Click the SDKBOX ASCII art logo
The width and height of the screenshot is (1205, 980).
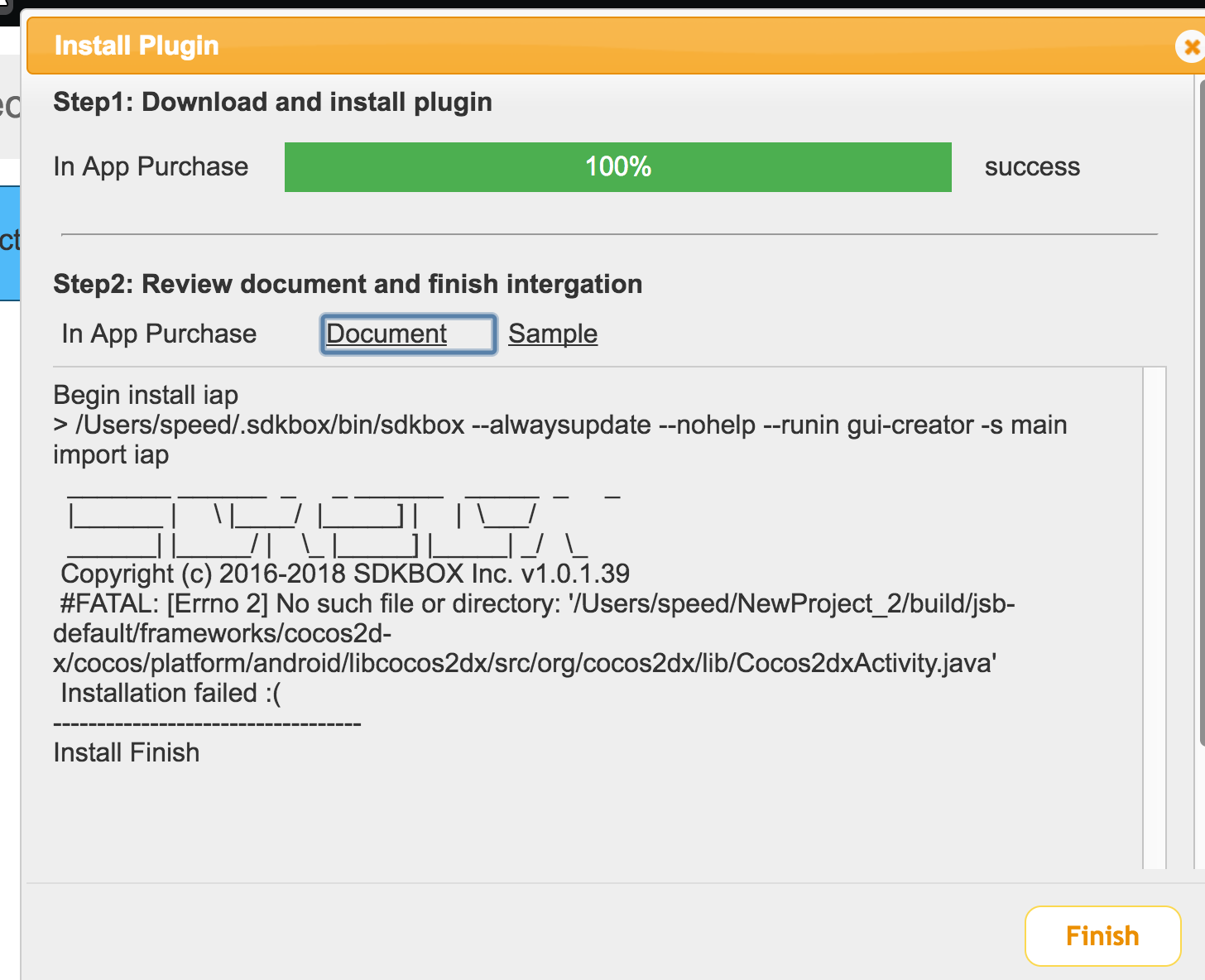[x=331, y=520]
